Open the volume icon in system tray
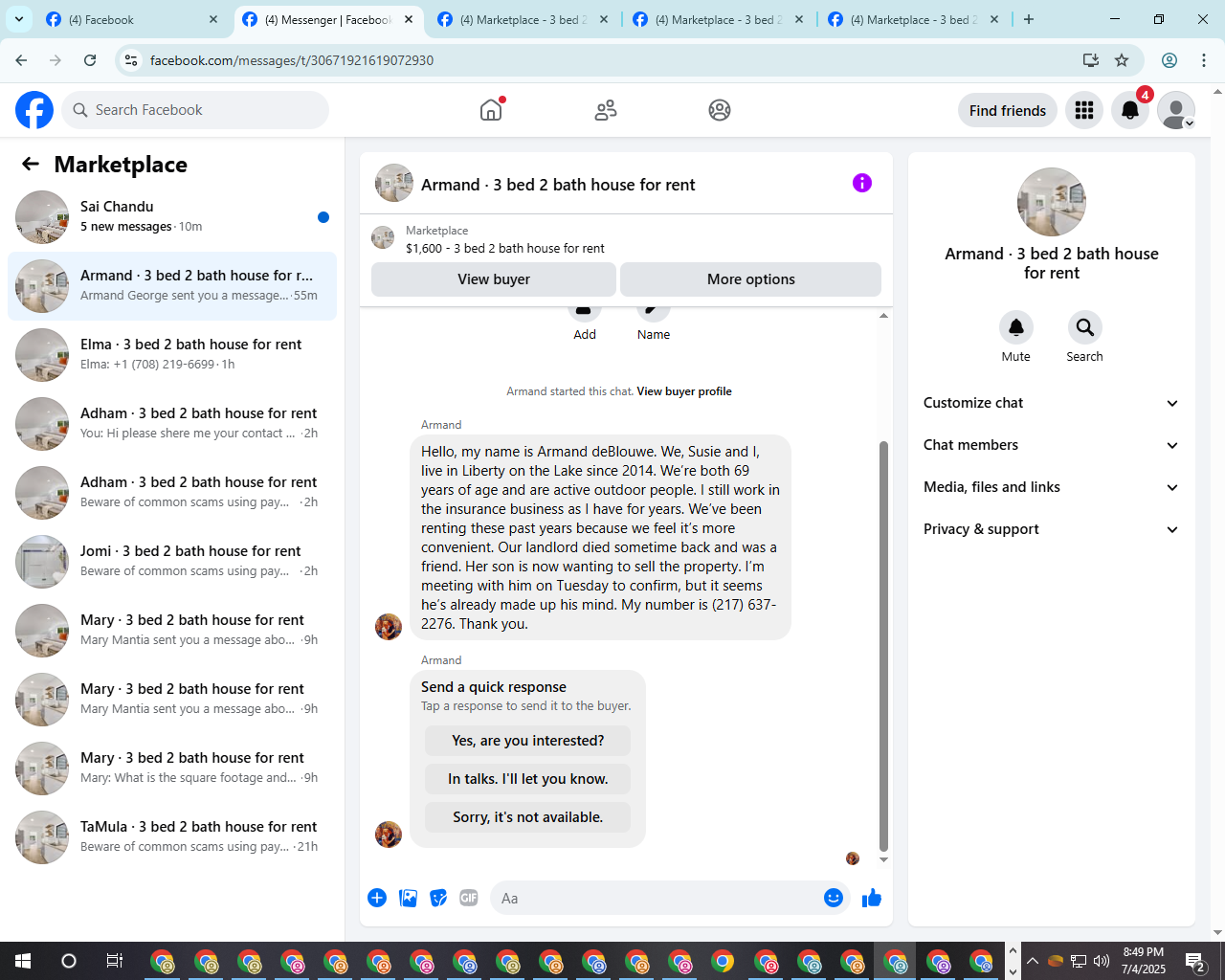 point(1102,961)
